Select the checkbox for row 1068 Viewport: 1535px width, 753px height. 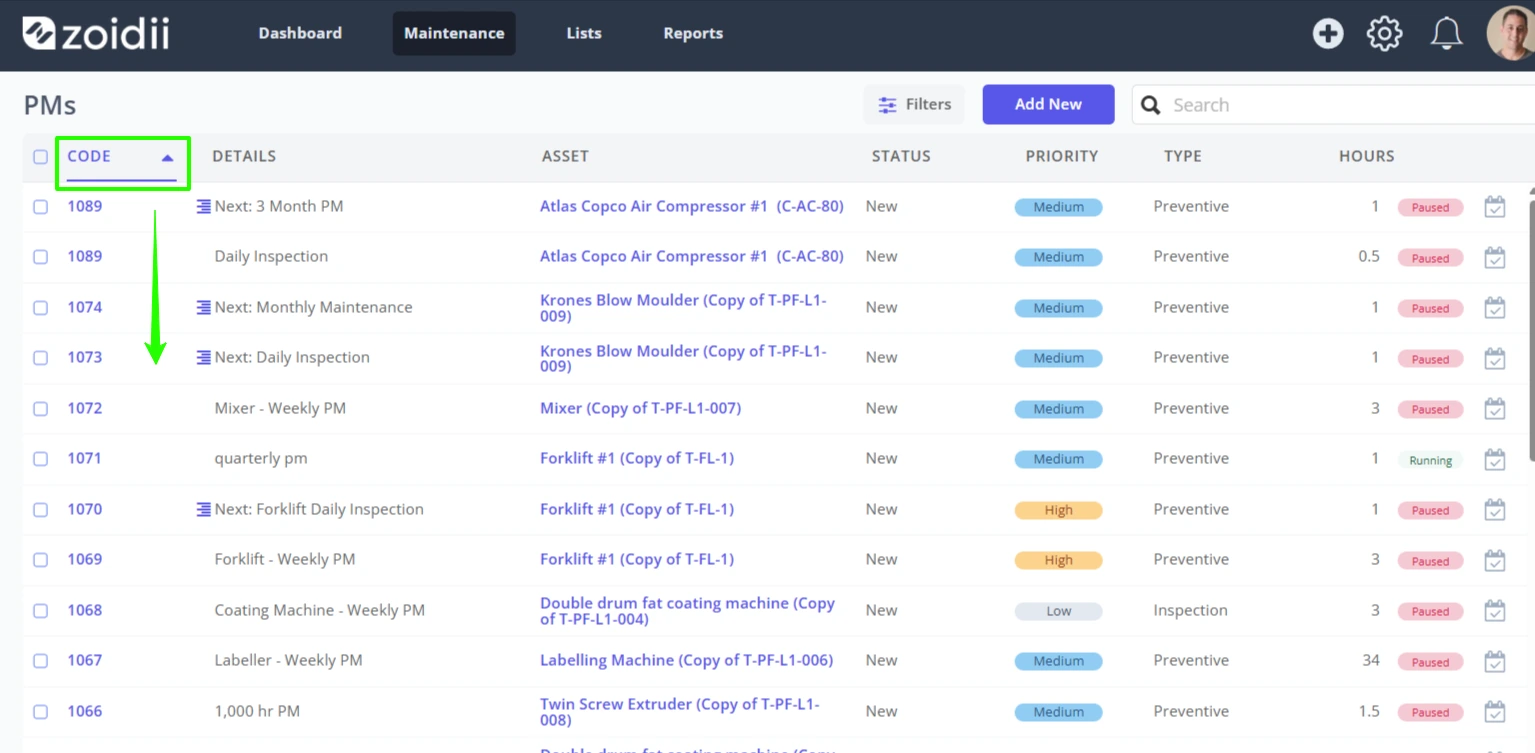(40, 610)
